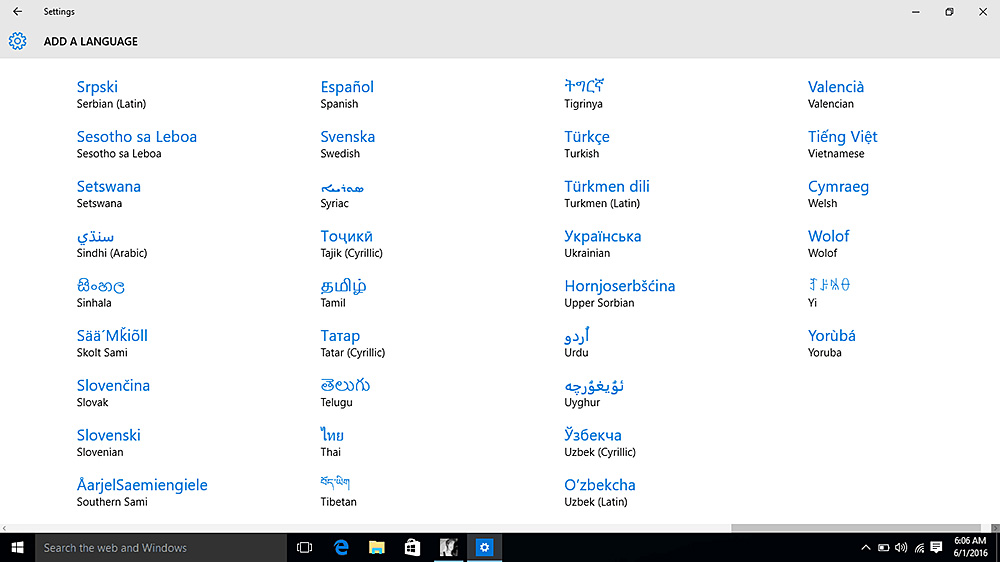This screenshot has width=1000, height=562.
Task: Select the Syriac language
Action: coord(342,193)
